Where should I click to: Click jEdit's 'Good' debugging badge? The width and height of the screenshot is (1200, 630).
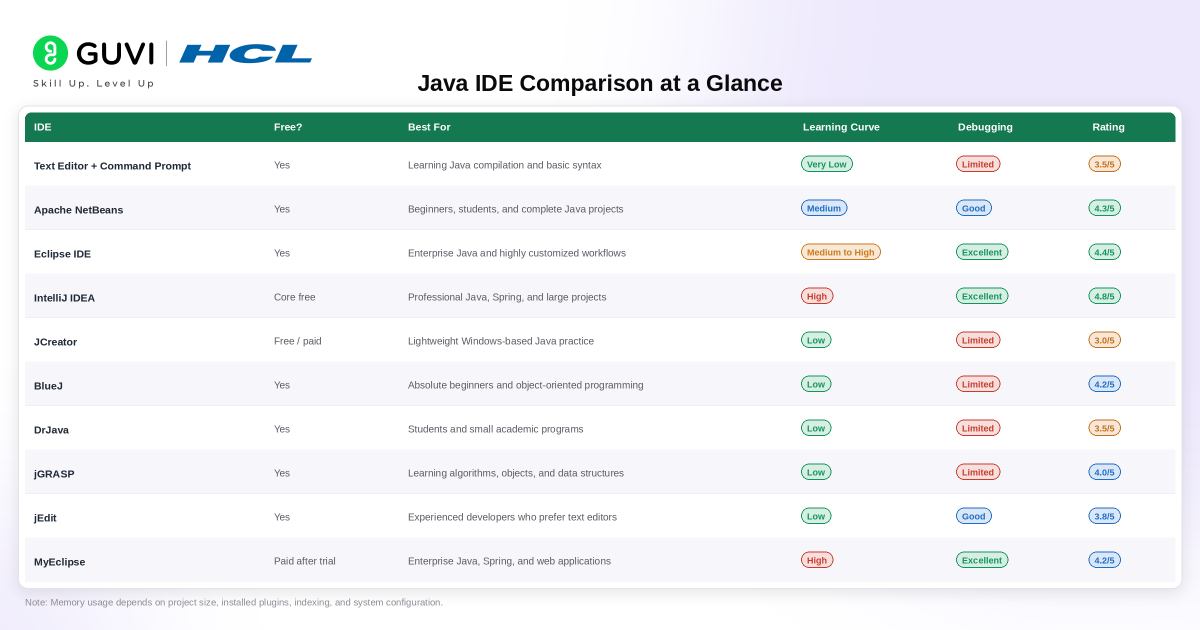(974, 516)
